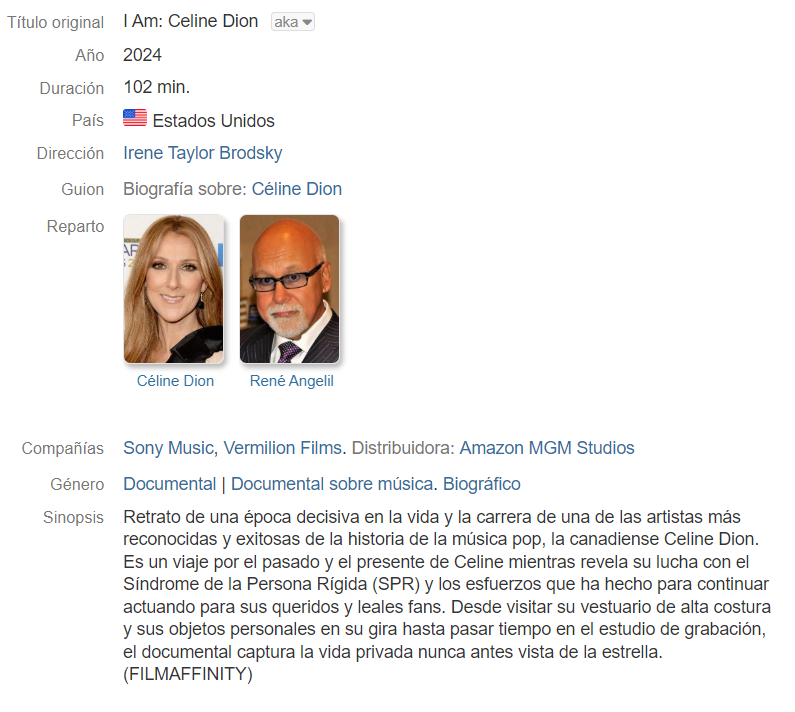
Task: Open the Céline Dion link in Guion row
Action: pyautogui.click(x=297, y=189)
